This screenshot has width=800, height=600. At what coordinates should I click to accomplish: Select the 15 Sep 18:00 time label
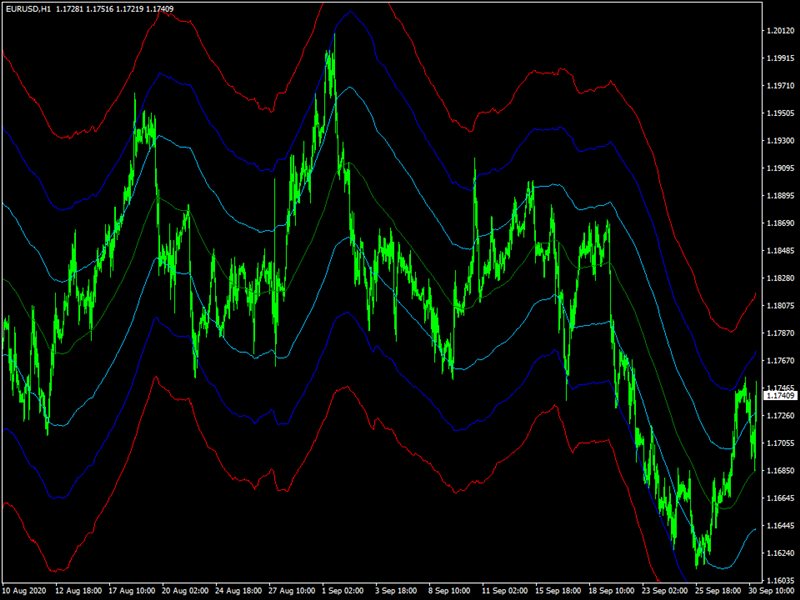(557, 591)
